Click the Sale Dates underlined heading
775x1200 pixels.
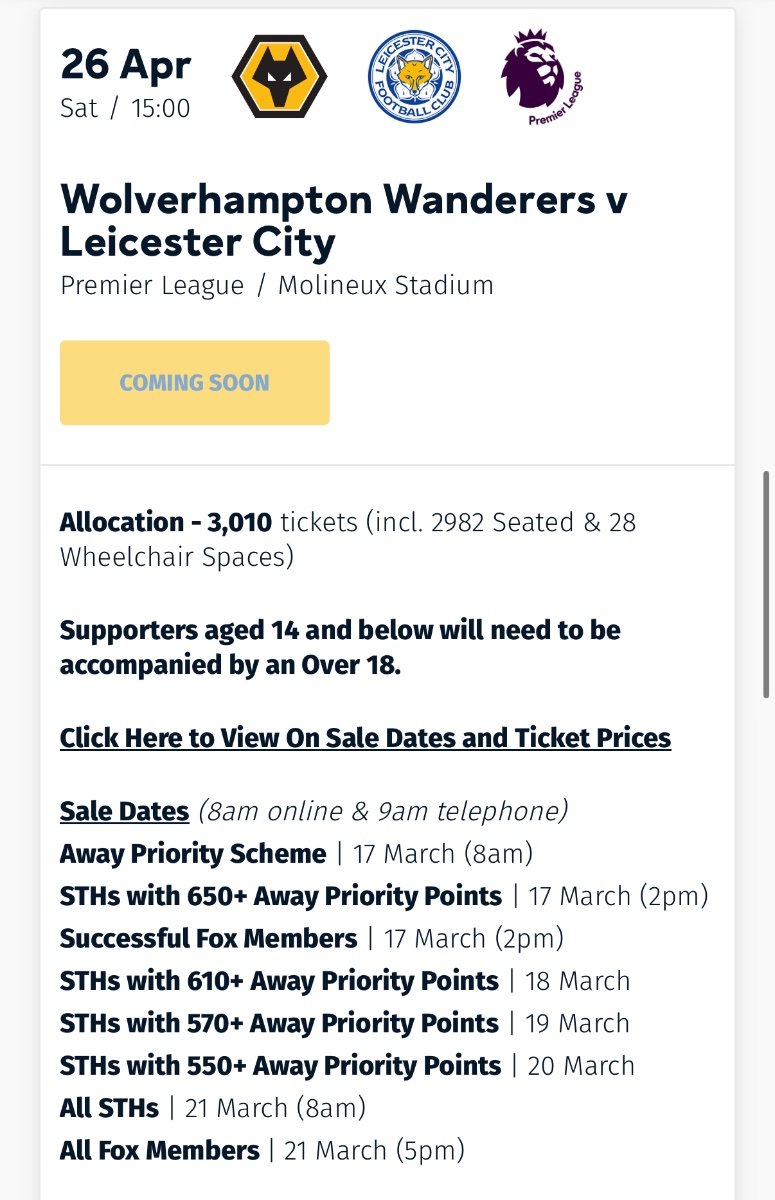point(124,810)
